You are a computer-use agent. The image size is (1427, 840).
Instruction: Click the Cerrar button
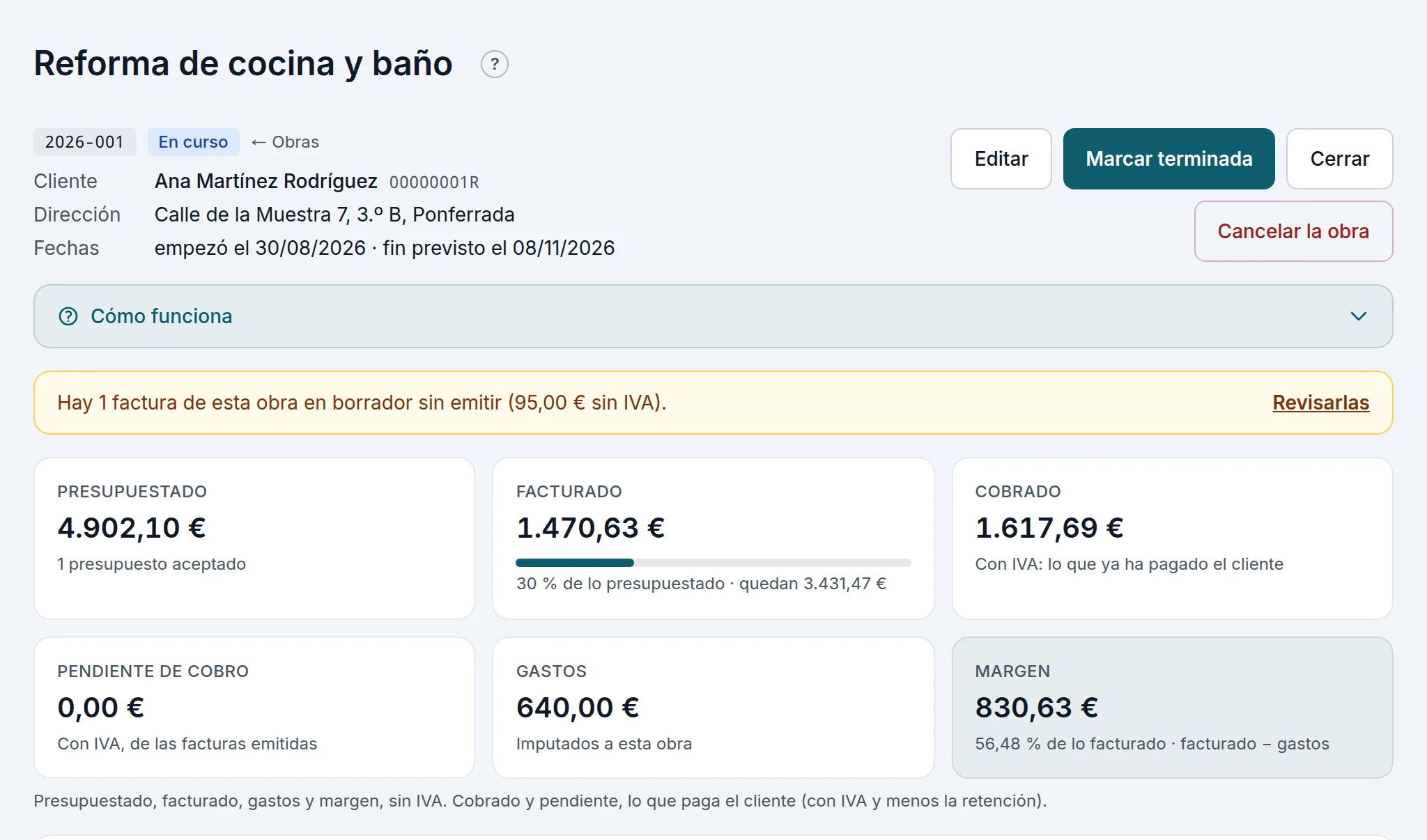pyautogui.click(x=1339, y=159)
